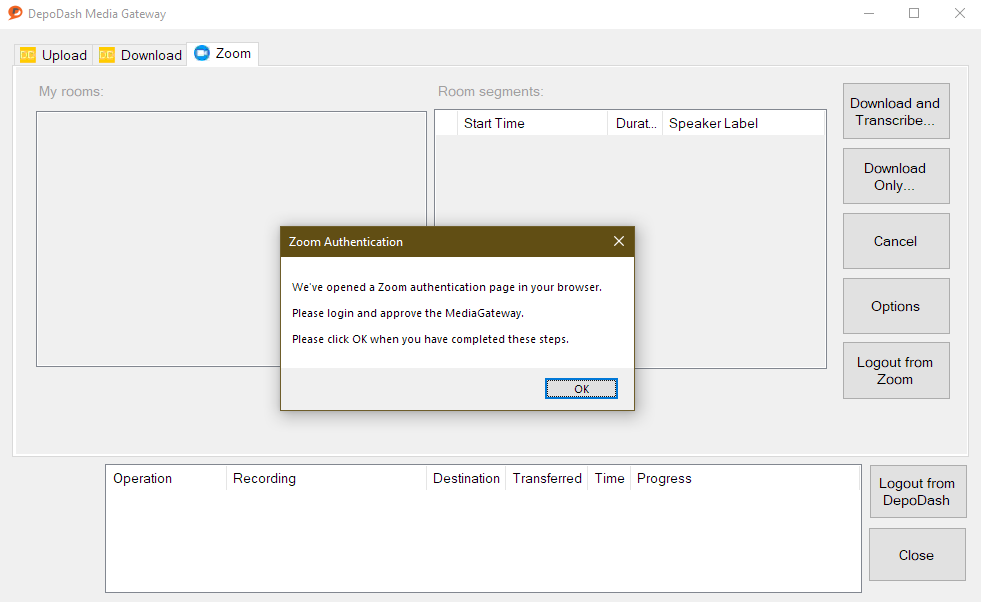Close the DepoDash Media Gateway window
The image size is (981, 602).
pos(960,13)
